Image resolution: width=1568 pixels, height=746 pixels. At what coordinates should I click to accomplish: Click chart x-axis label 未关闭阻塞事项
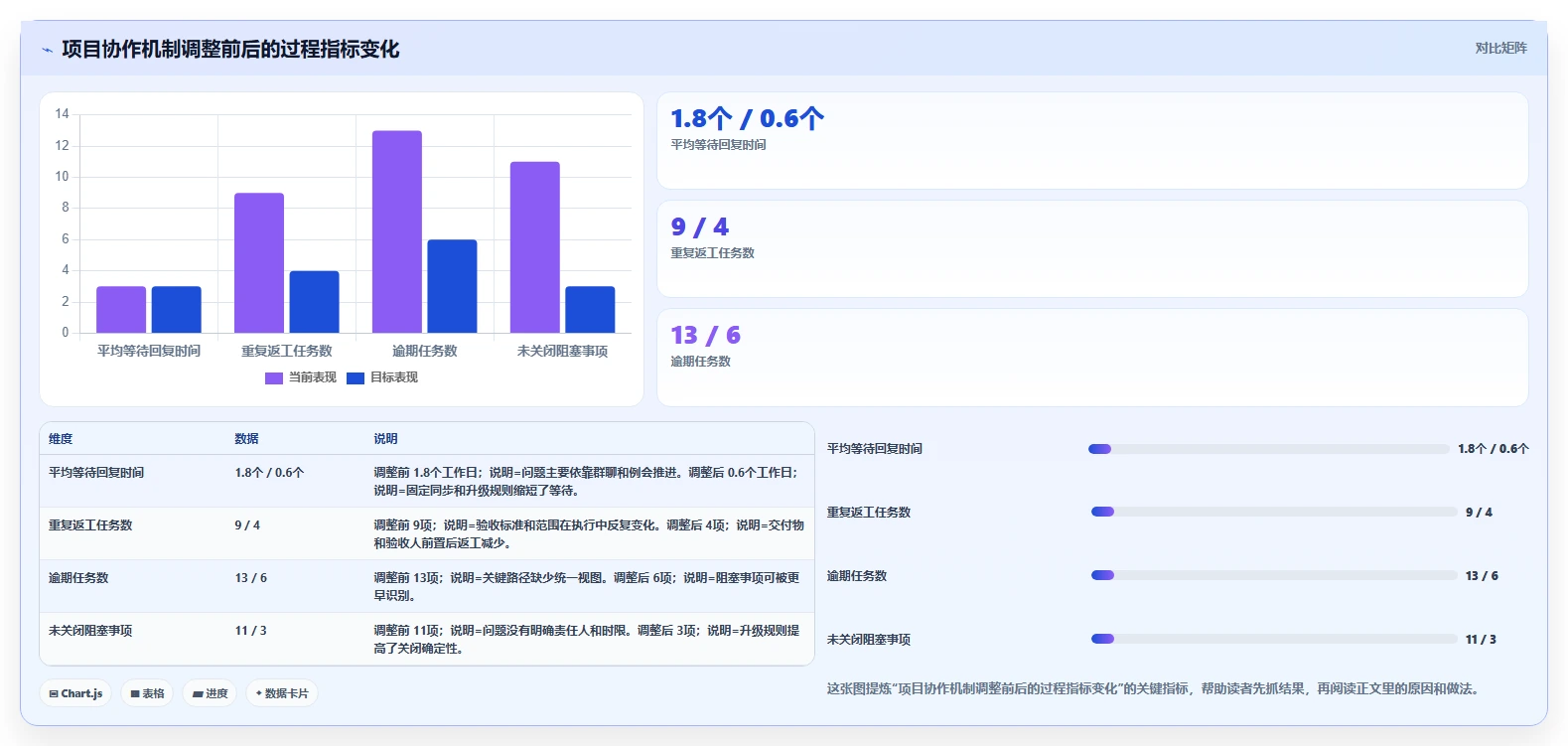[562, 351]
